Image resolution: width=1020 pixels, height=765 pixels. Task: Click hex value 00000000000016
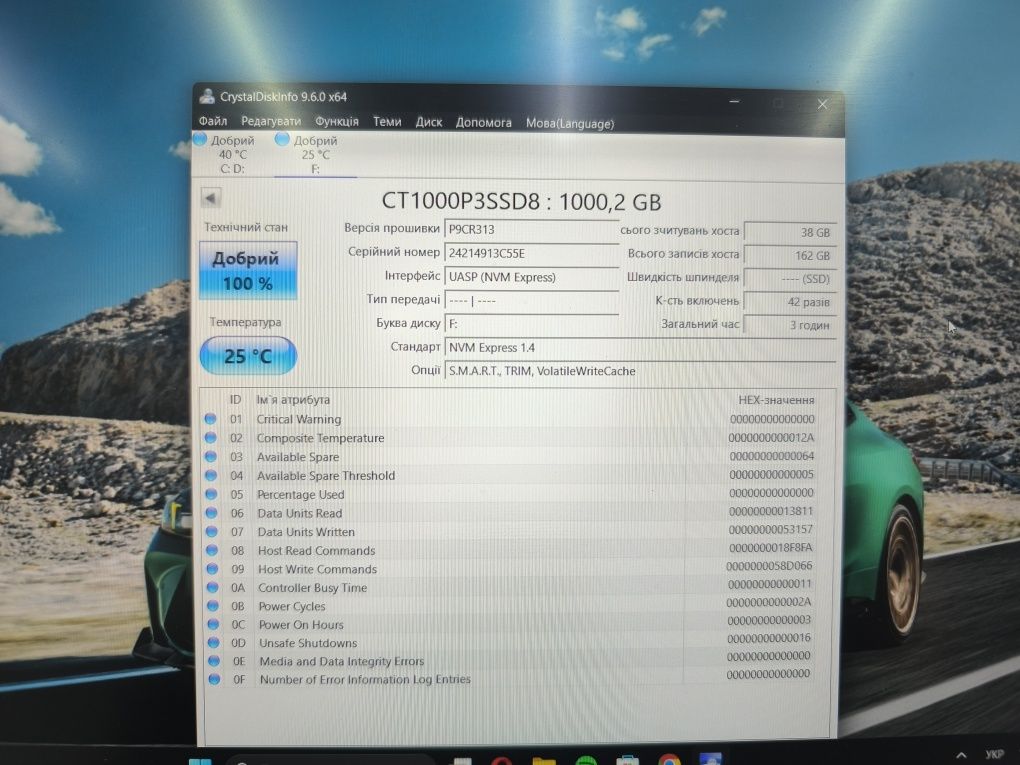click(769, 638)
